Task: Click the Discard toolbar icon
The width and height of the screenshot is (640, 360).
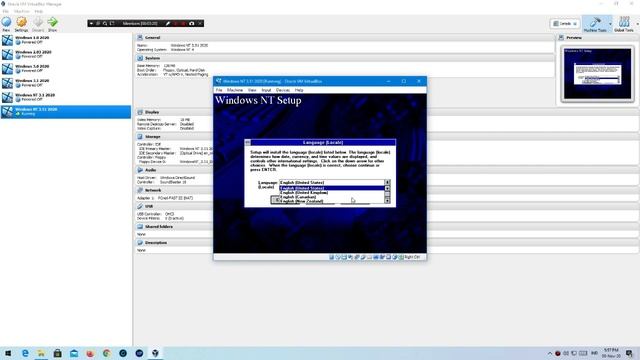Action: (x=38, y=24)
